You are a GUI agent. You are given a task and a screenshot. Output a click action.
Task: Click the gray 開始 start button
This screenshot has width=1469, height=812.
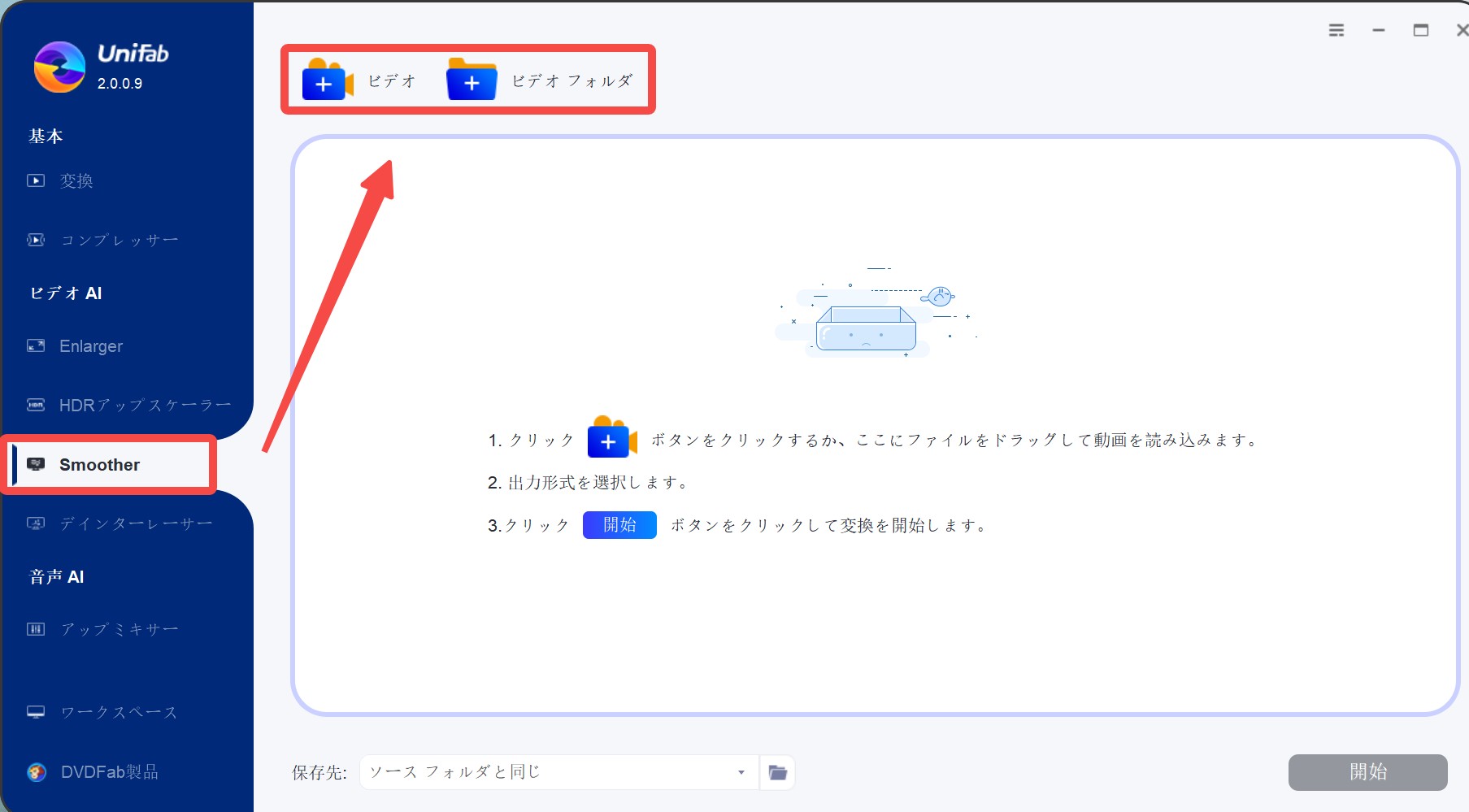1367,772
